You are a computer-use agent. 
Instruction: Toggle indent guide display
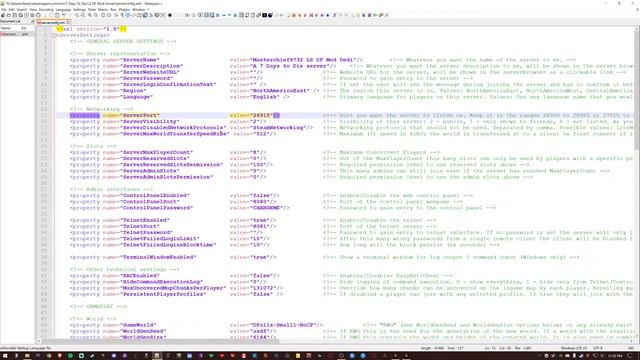[x=127, y=15]
